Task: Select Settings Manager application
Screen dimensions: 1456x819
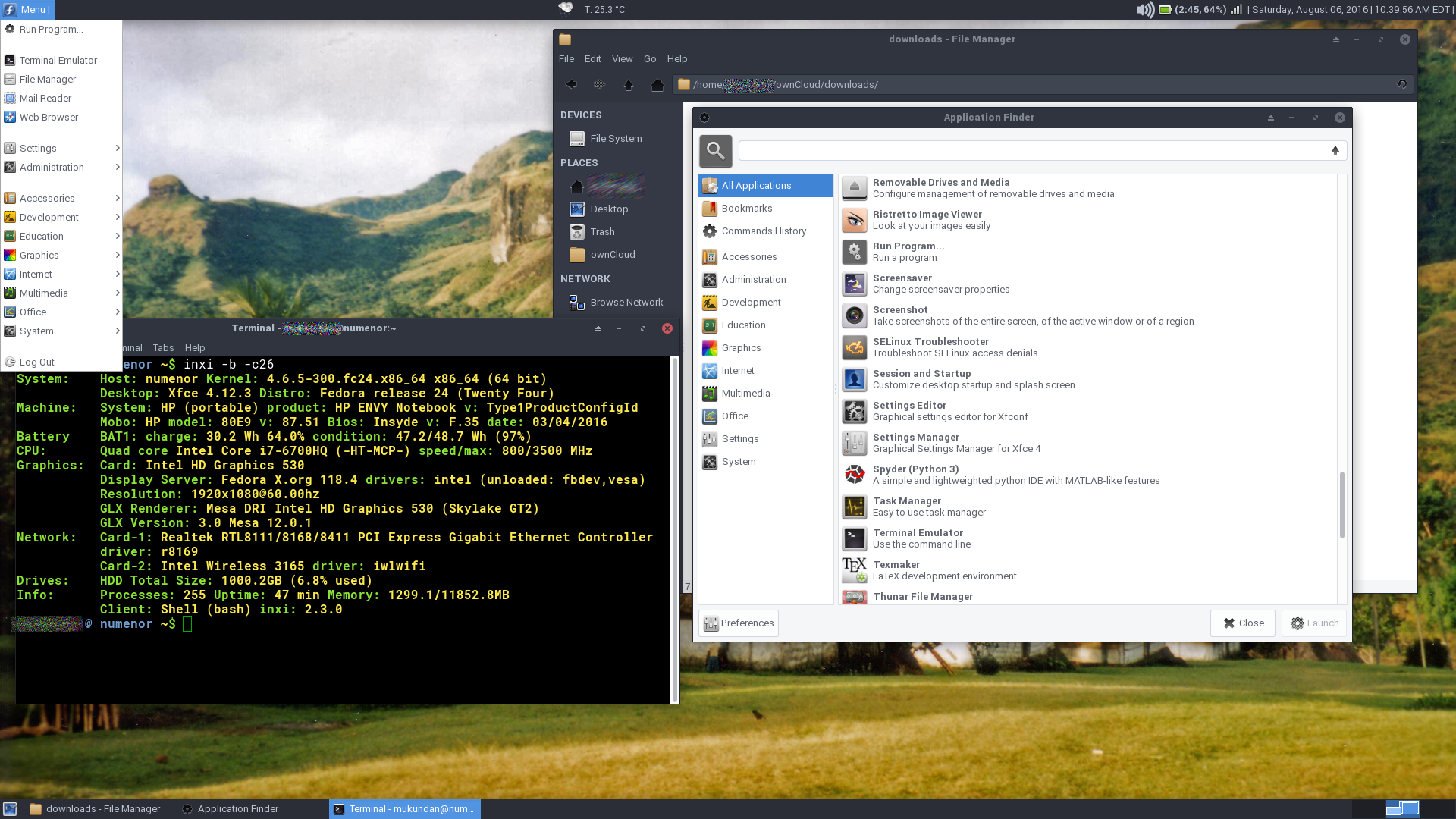Action: pyautogui.click(x=1088, y=443)
